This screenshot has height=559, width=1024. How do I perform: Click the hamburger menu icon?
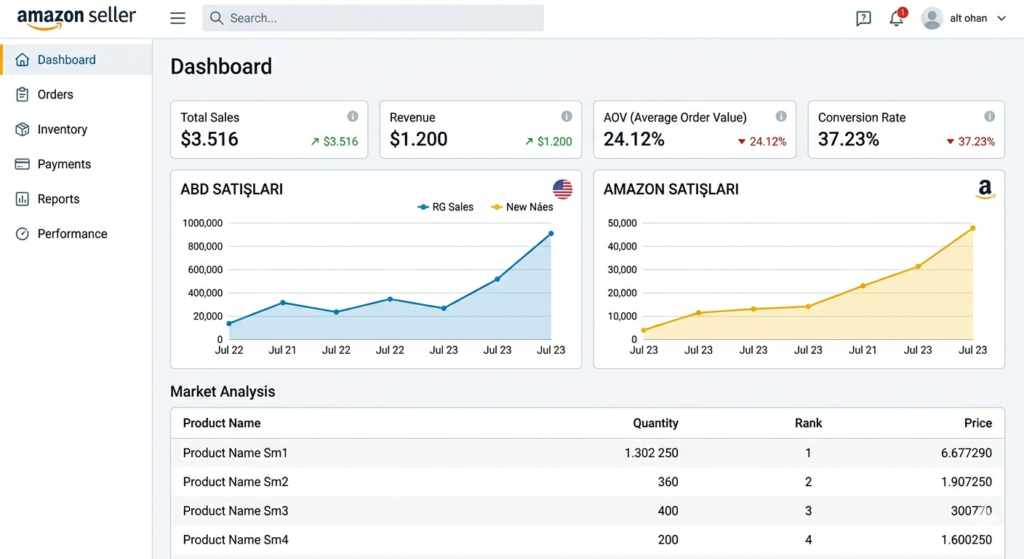pyautogui.click(x=178, y=18)
